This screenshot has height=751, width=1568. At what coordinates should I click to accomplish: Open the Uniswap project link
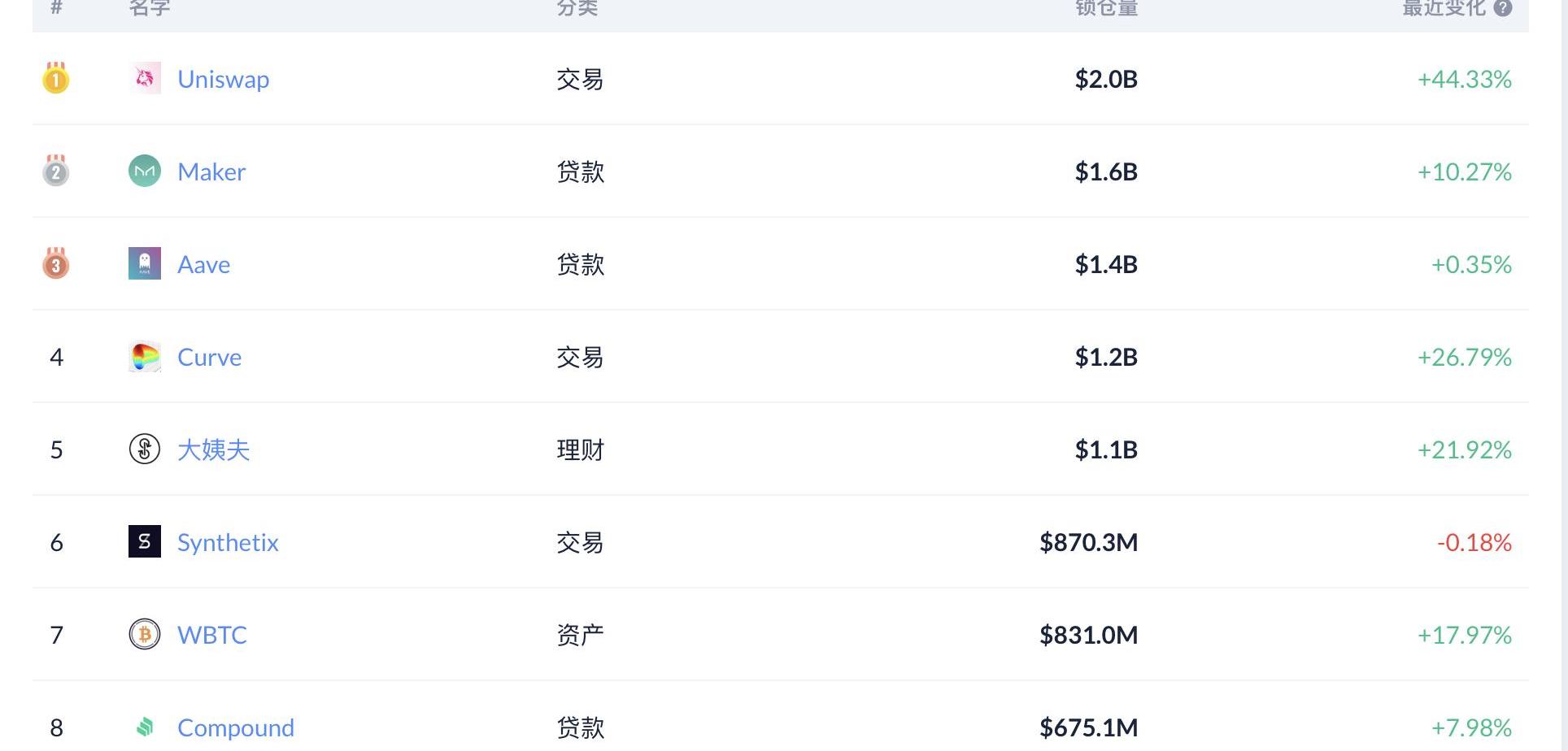click(223, 79)
